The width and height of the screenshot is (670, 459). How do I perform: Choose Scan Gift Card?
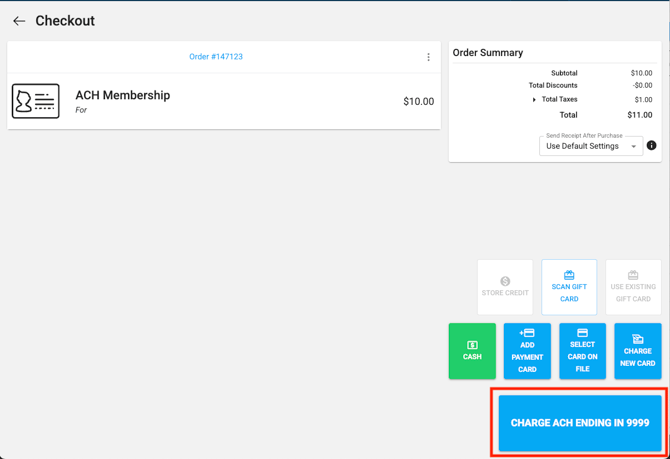click(x=569, y=287)
